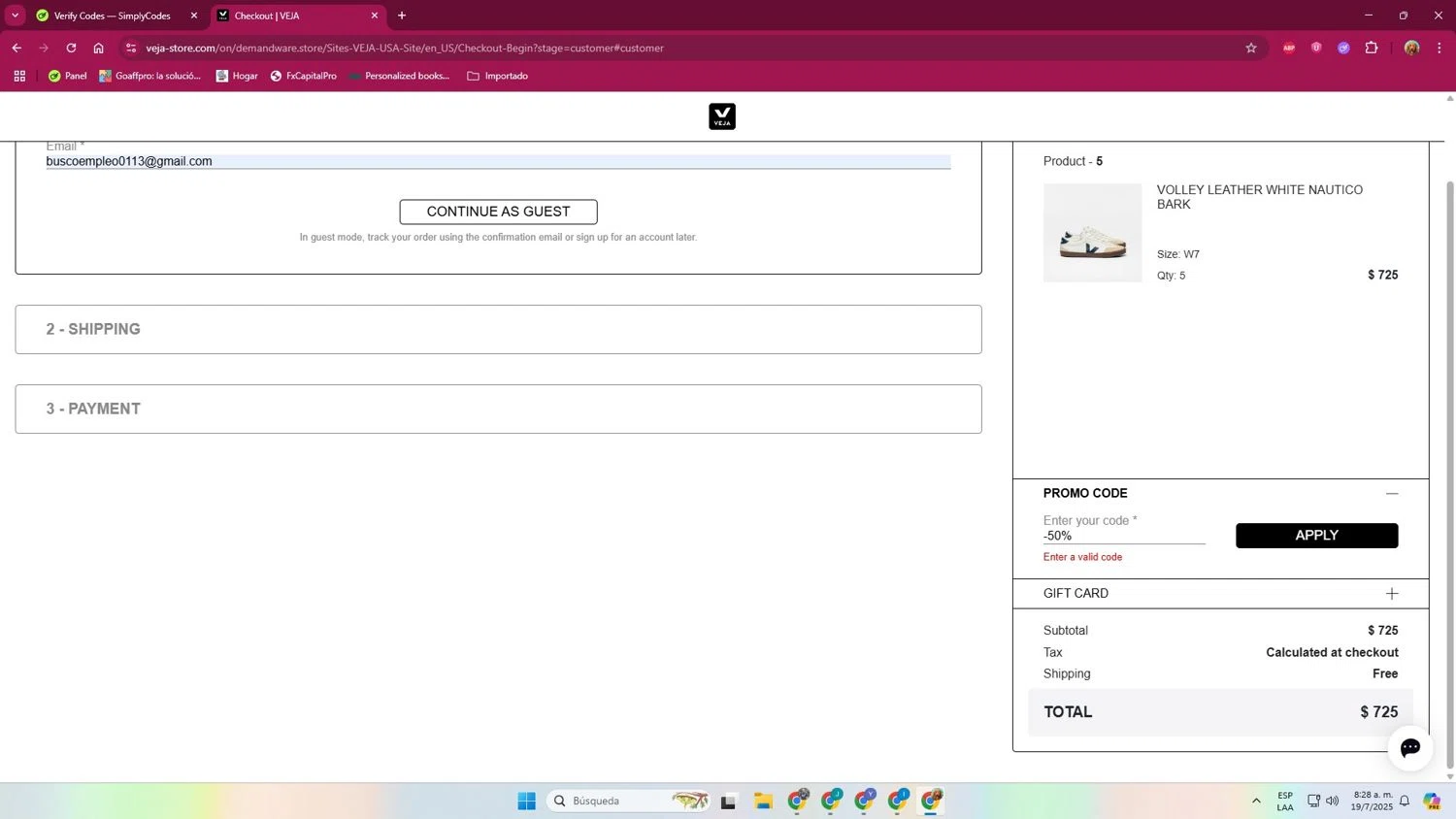The height and width of the screenshot is (819, 1456).
Task: Show hidden system tray icons
Action: (1256, 801)
